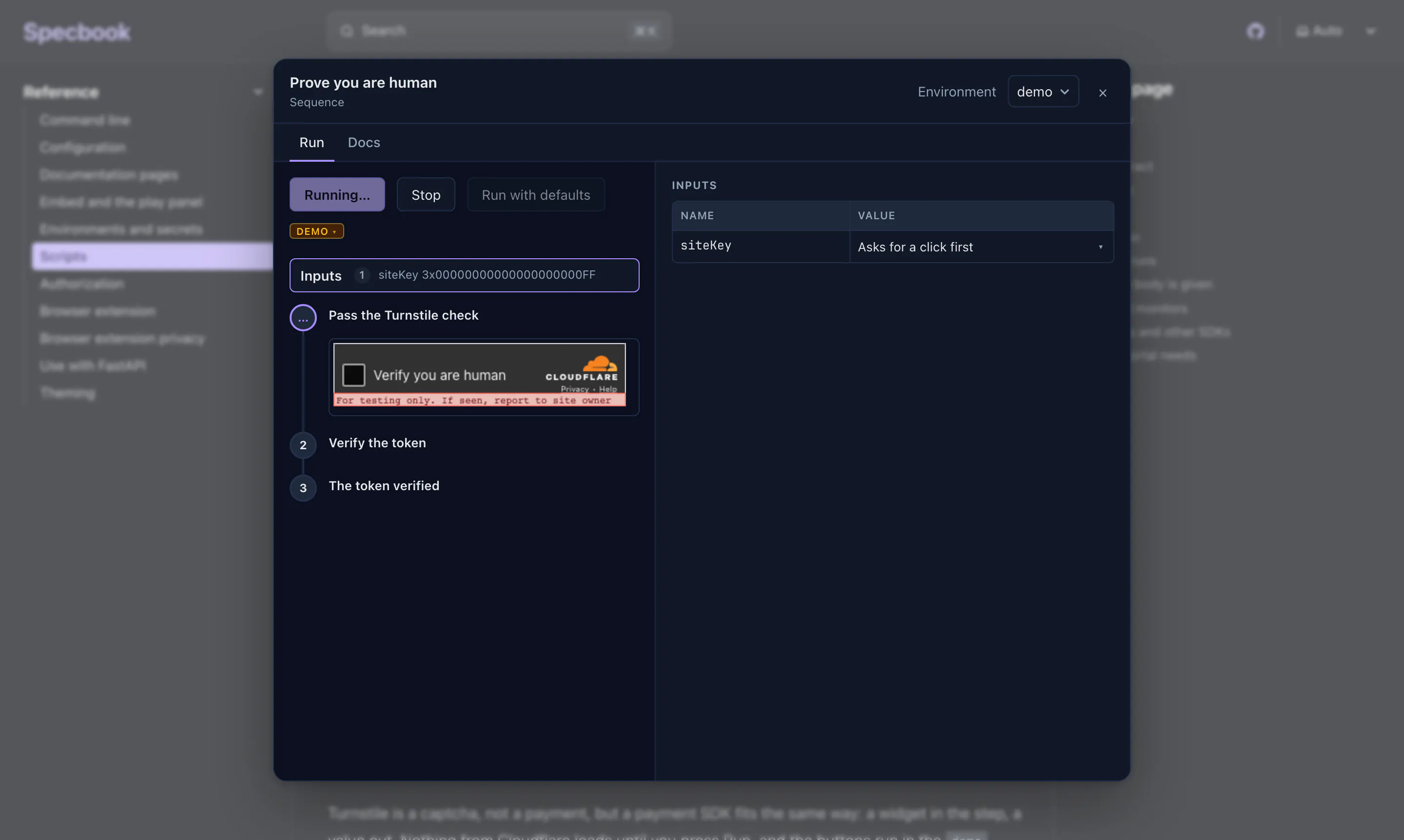The height and width of the screenshot is (840, 1404).
Task: Select step 2 circle Verify the token
Action: 303,445
